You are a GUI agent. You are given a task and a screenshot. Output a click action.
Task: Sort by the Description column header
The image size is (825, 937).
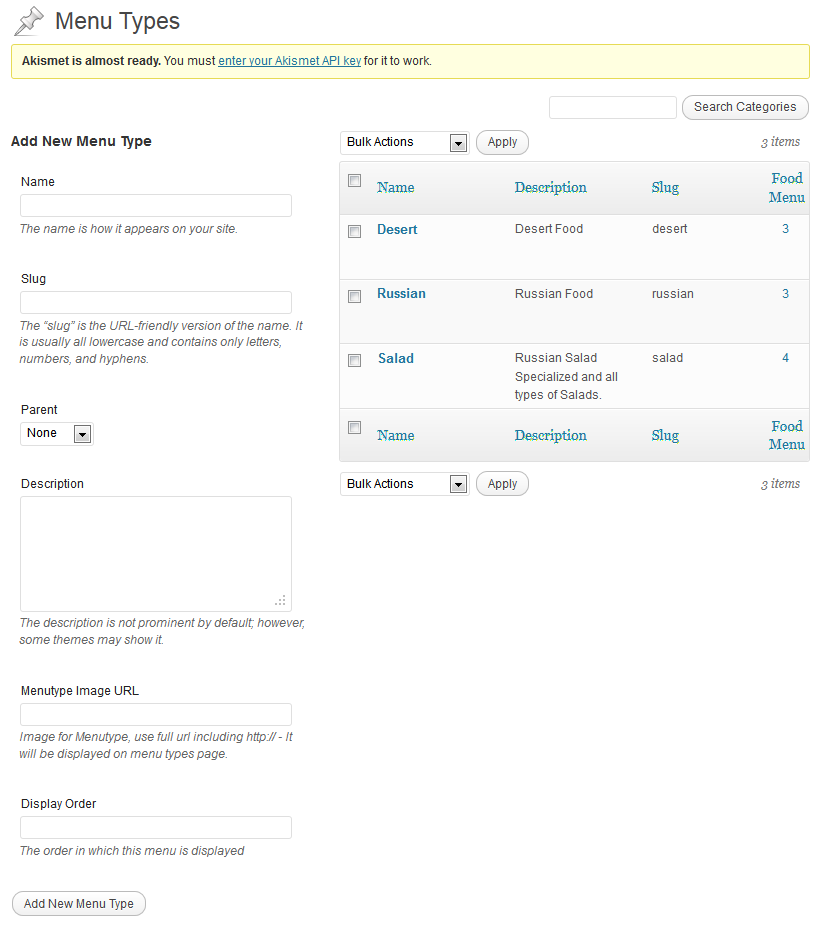550,188
